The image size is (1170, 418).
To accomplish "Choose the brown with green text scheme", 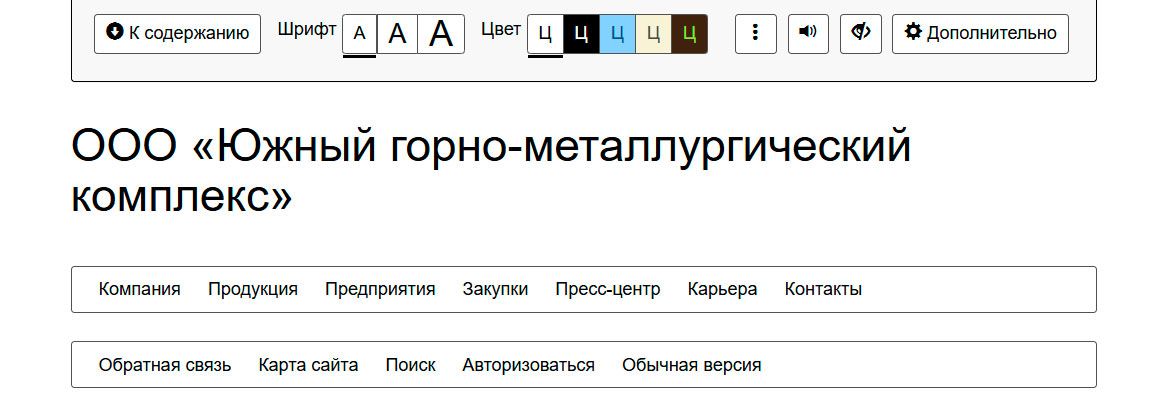I will [x=689, y=34].
